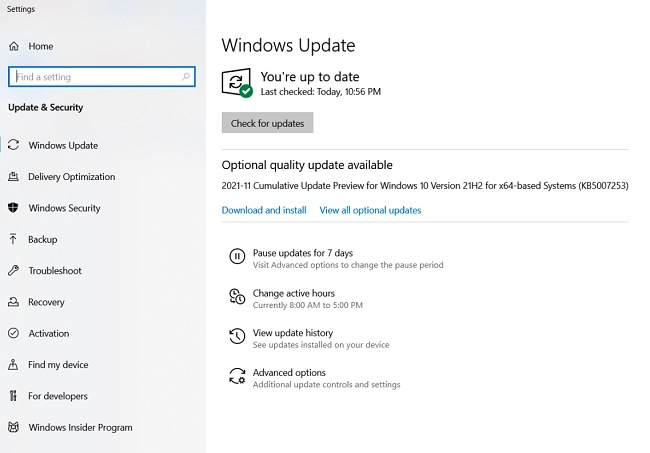Open the Backup settings page
This screenshot has height=453, width=650.
[x=43, y=239]
